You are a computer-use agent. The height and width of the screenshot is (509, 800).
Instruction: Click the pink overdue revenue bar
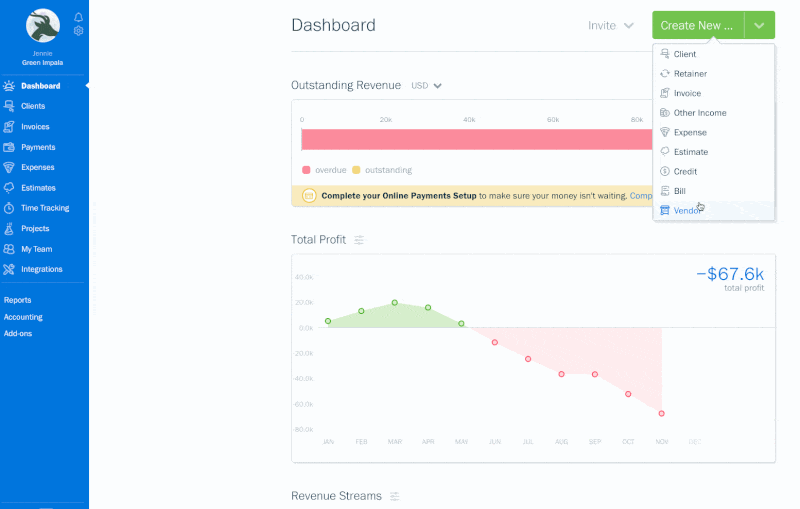[x=476, y=139]
